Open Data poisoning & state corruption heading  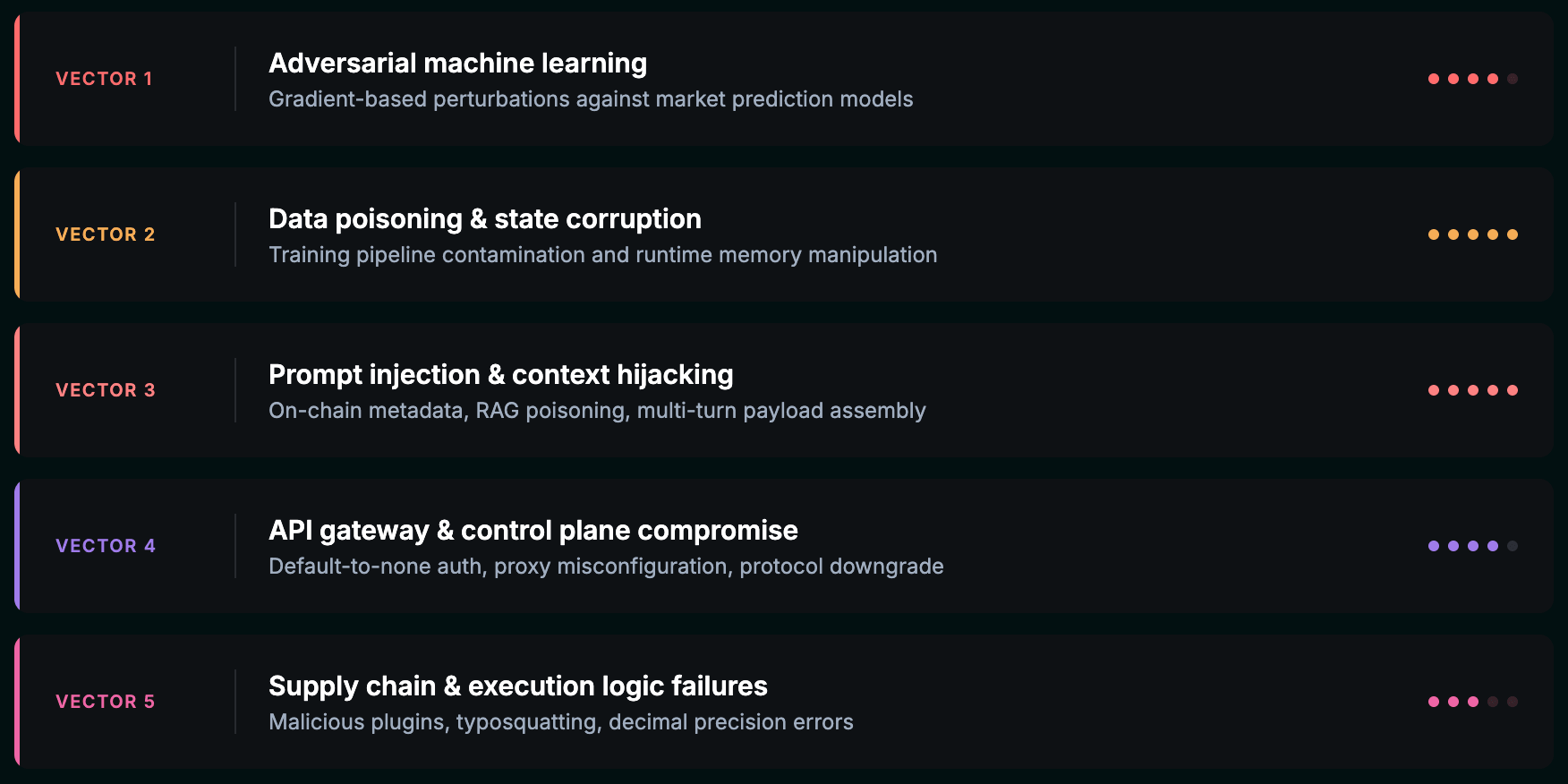point(484,219)
